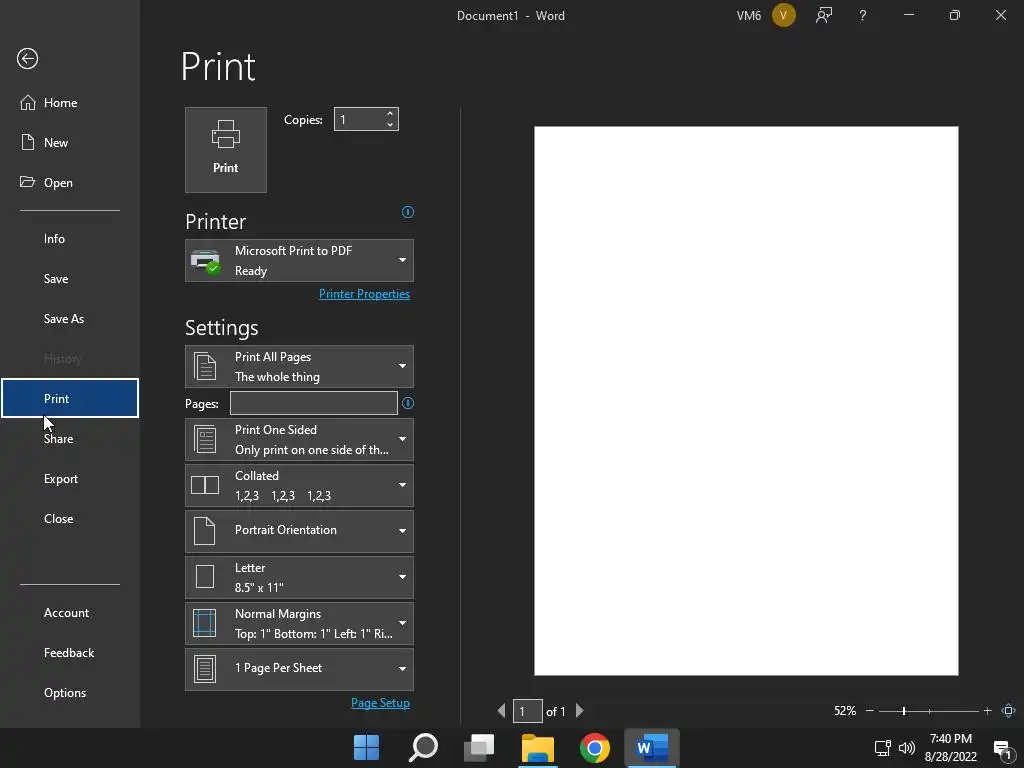1024x768 pixels.
Task: Click the house icon beside Home
Action: (x=27, y=103)
